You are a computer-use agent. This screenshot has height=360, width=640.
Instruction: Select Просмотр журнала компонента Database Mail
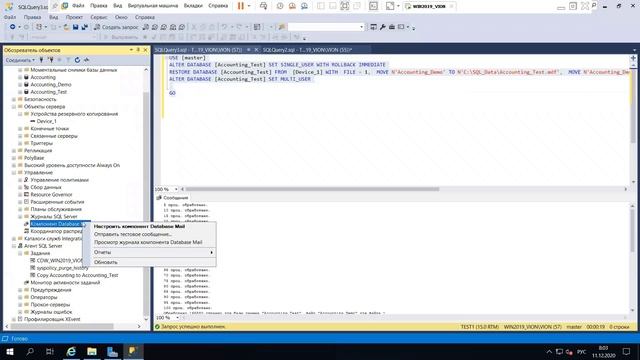(x=149, y=242)
